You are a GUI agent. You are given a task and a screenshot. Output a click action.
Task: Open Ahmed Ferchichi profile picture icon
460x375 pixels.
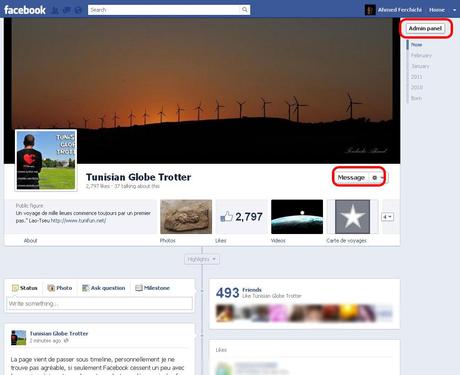point(370,10)
